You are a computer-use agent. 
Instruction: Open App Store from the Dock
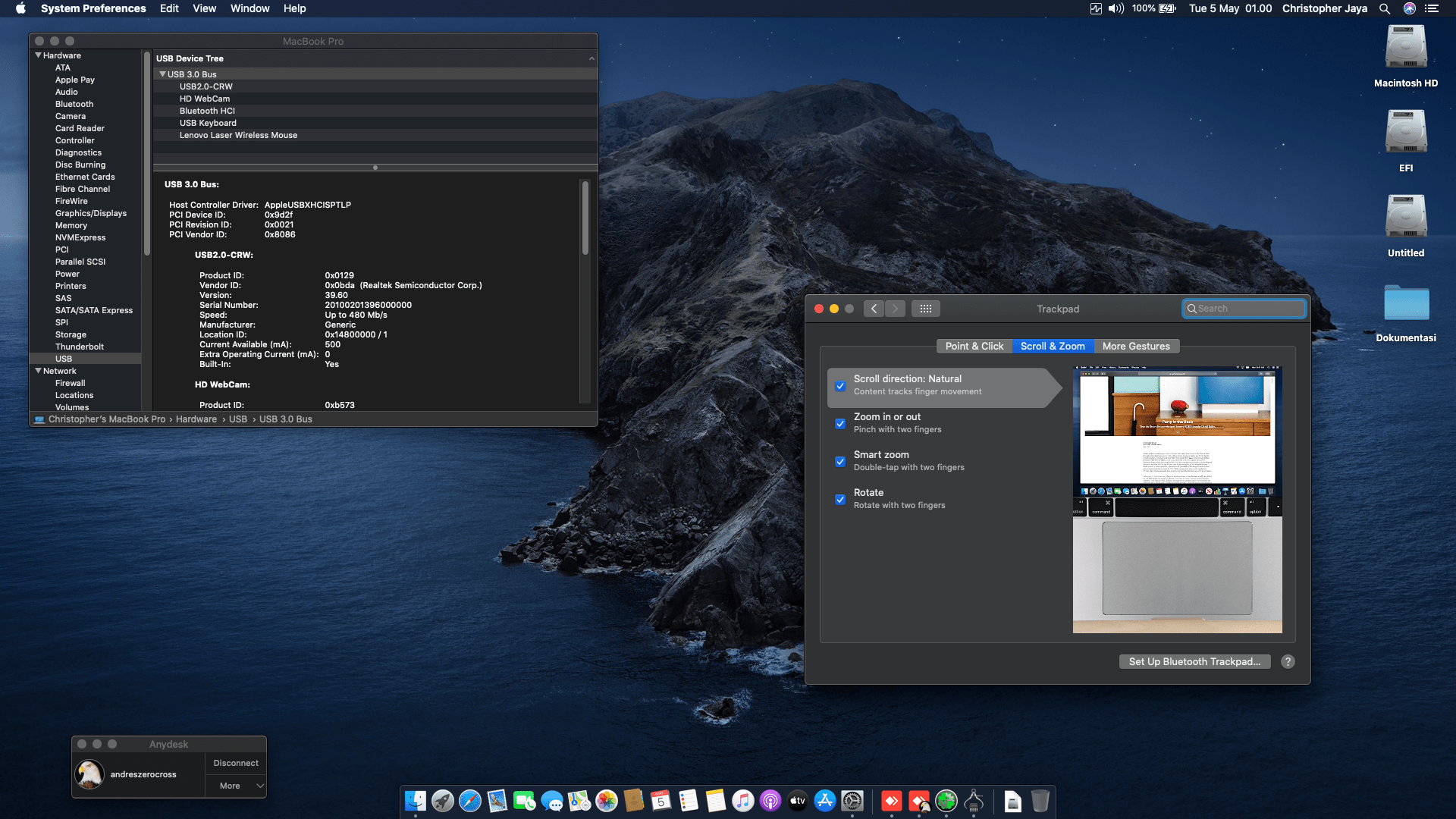[x=825, y=801]
